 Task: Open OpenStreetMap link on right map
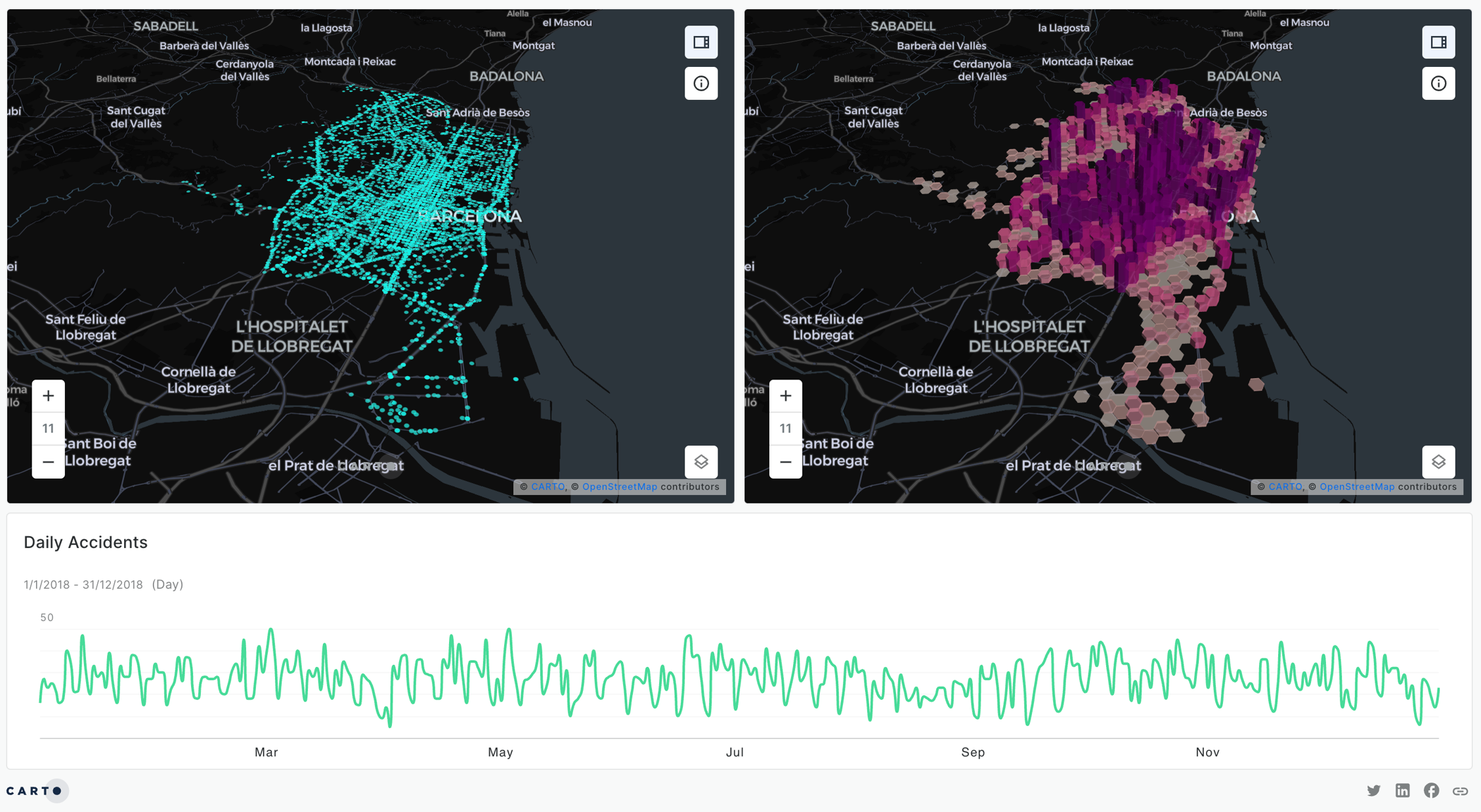(1356, 486)
